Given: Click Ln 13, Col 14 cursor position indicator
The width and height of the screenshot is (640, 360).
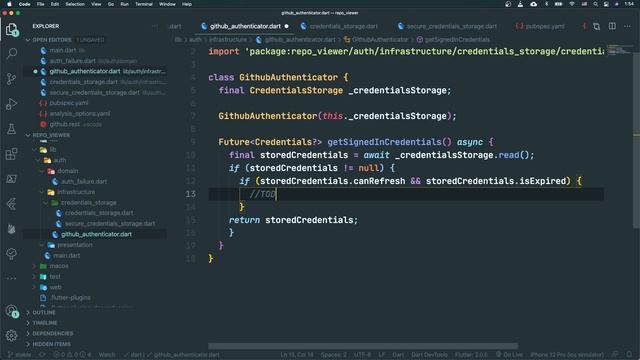Looking at the screenshot, I should 297,355.
